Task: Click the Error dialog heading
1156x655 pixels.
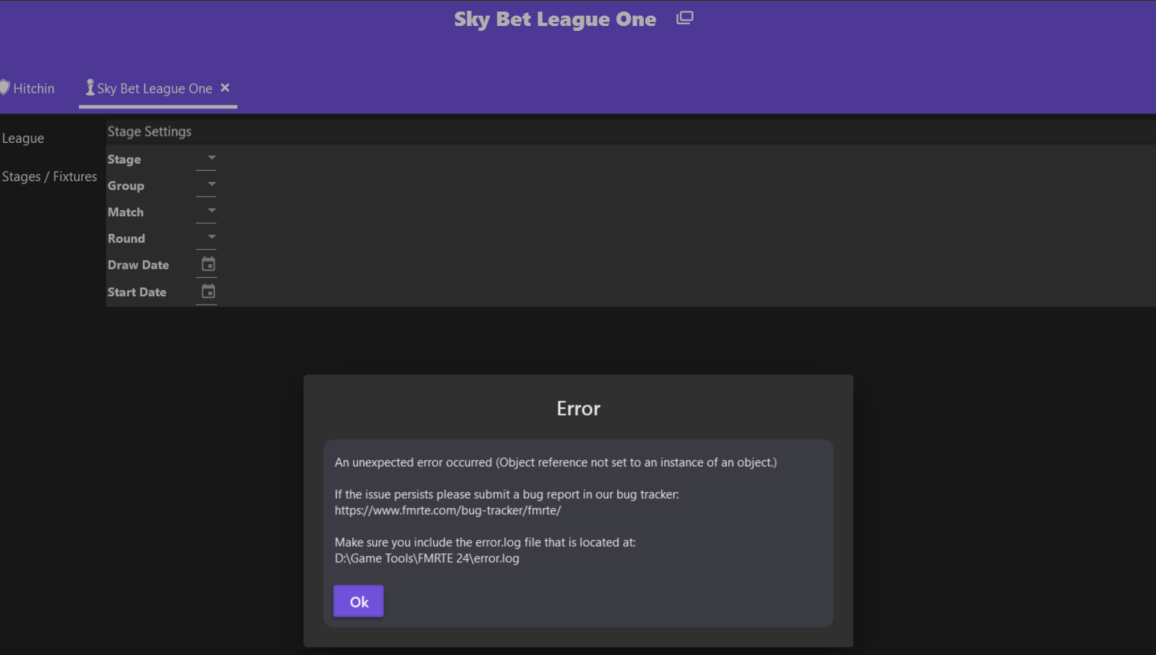Action: click(x=579, y=409)
